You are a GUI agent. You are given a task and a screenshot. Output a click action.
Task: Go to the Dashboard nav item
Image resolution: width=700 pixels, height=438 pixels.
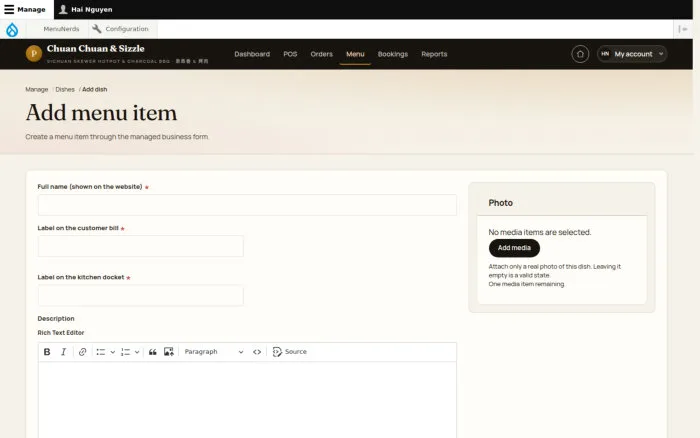pyautogui.click(x=252, y=54)
